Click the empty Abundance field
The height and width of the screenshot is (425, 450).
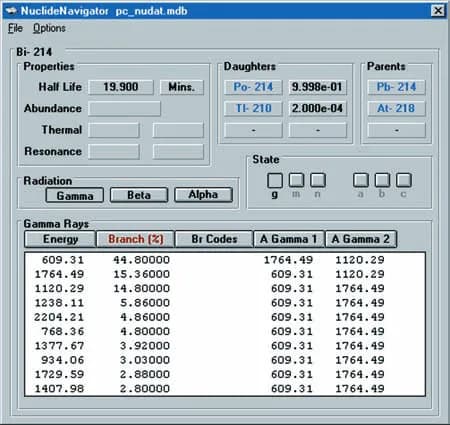pos(124,108)
